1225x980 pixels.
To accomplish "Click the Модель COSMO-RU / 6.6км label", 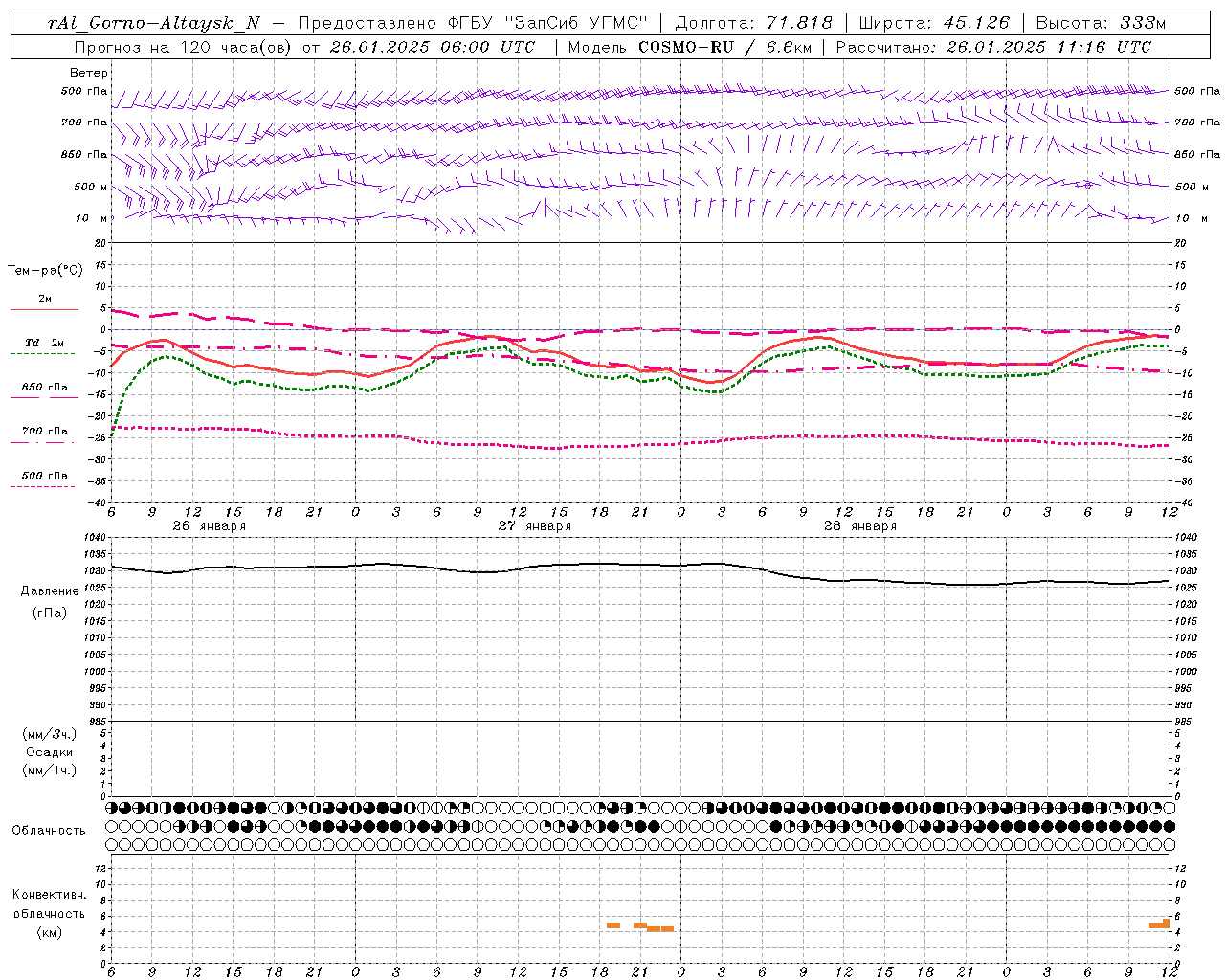I will click(689, 47).
